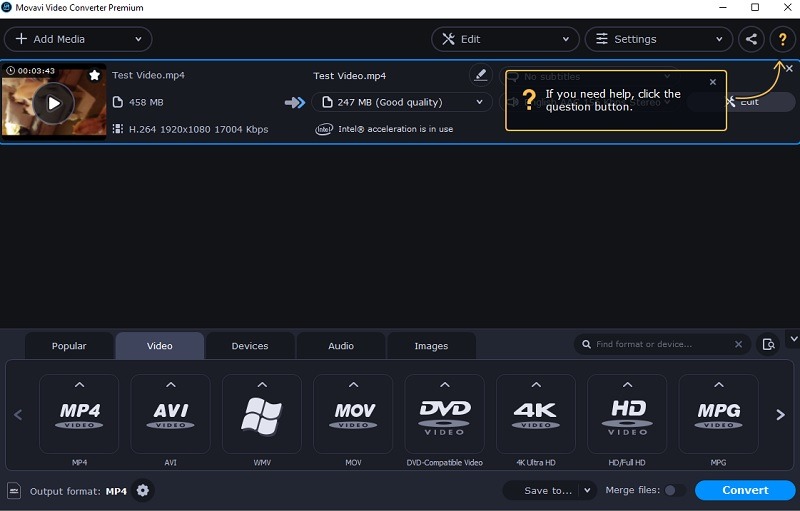Show next formats with right arrow
Image resolution: width=800 pixels, height=511 pixels.
pos(781,415)
